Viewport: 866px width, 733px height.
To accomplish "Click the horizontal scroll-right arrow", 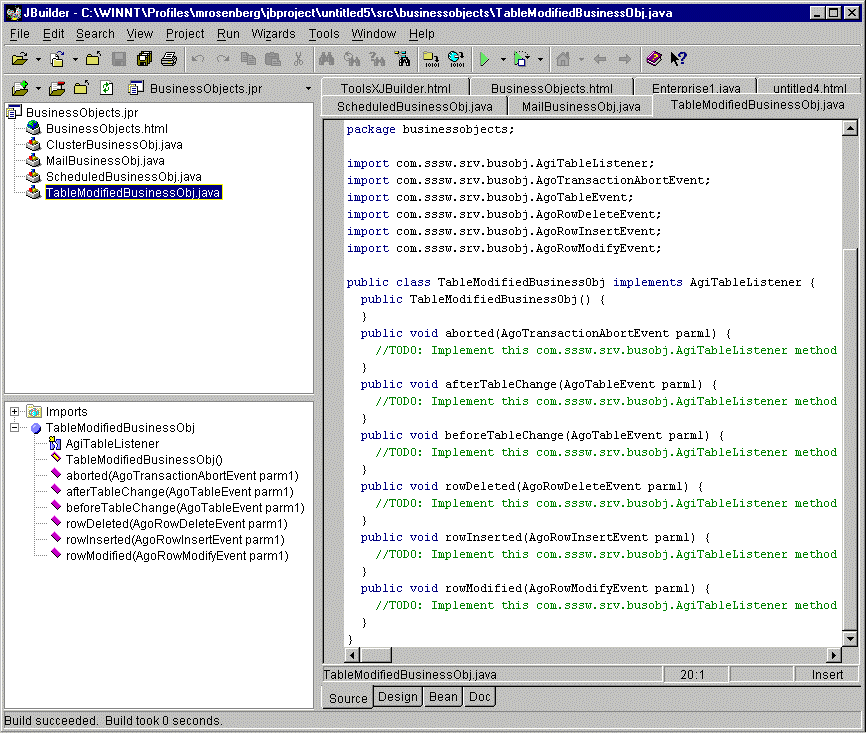I will point(833,655).
